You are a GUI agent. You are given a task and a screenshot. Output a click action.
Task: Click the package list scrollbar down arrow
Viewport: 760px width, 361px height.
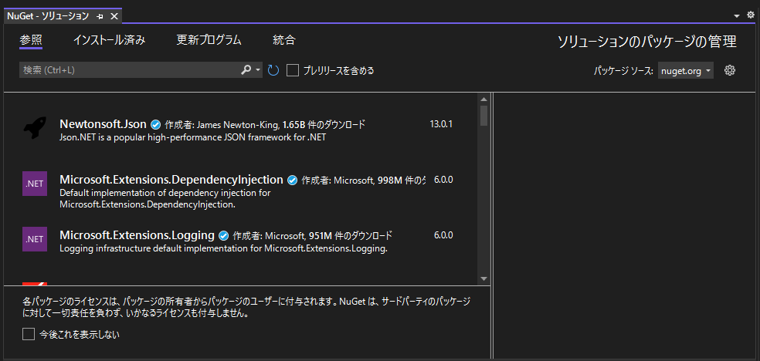tap(484, 279)
